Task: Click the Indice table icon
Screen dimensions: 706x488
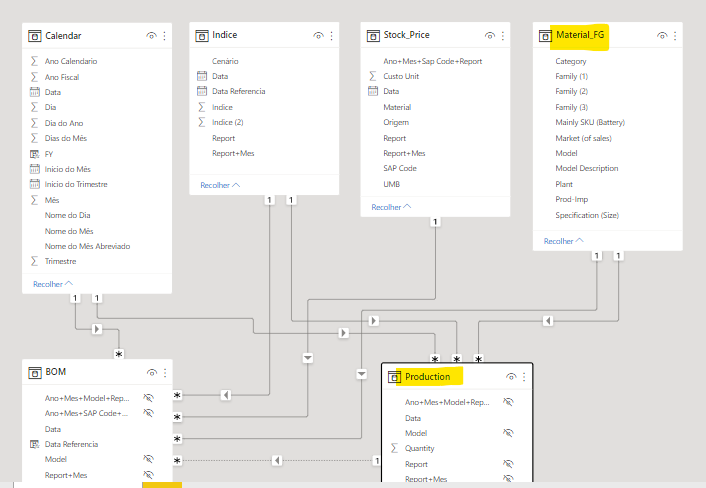Action: coord(202,36)
